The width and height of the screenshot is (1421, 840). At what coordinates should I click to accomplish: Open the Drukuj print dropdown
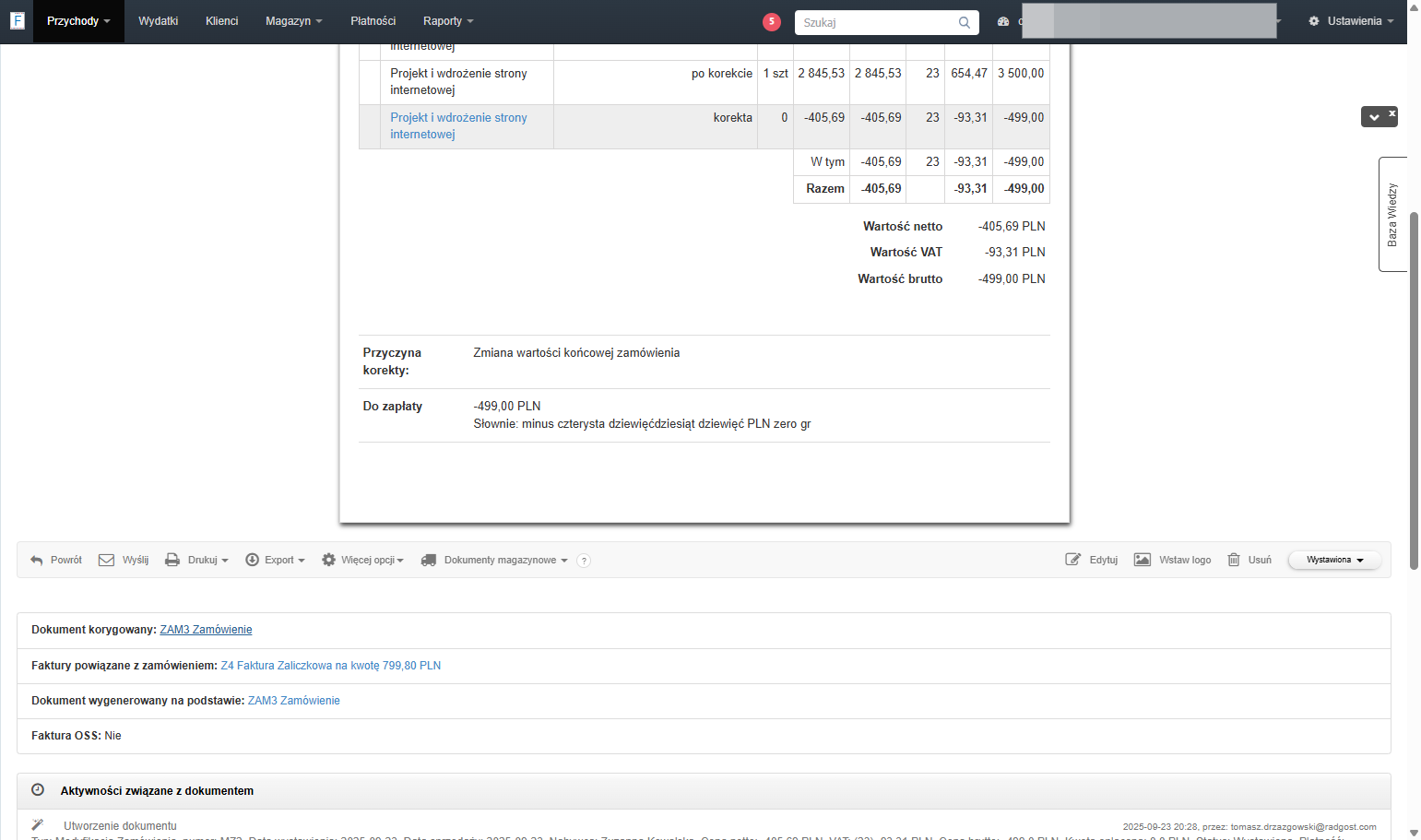[x=196, y=560]
